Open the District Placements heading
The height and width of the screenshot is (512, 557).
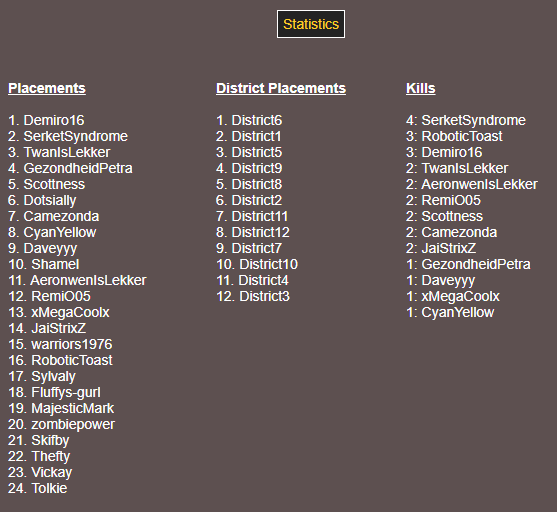coord(281,88)
